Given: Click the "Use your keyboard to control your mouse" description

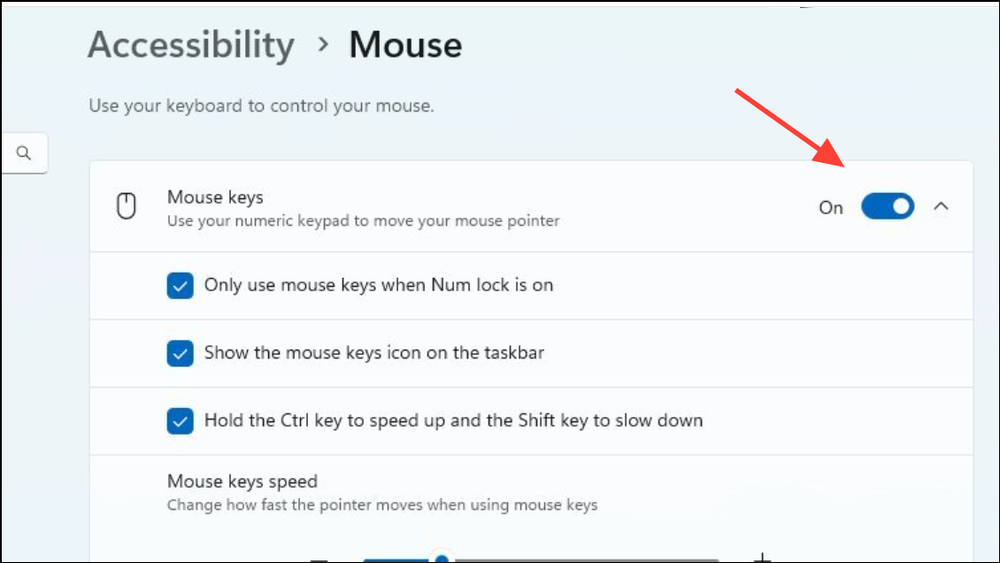Looking at the screenshot, I should tap(261, 105).
